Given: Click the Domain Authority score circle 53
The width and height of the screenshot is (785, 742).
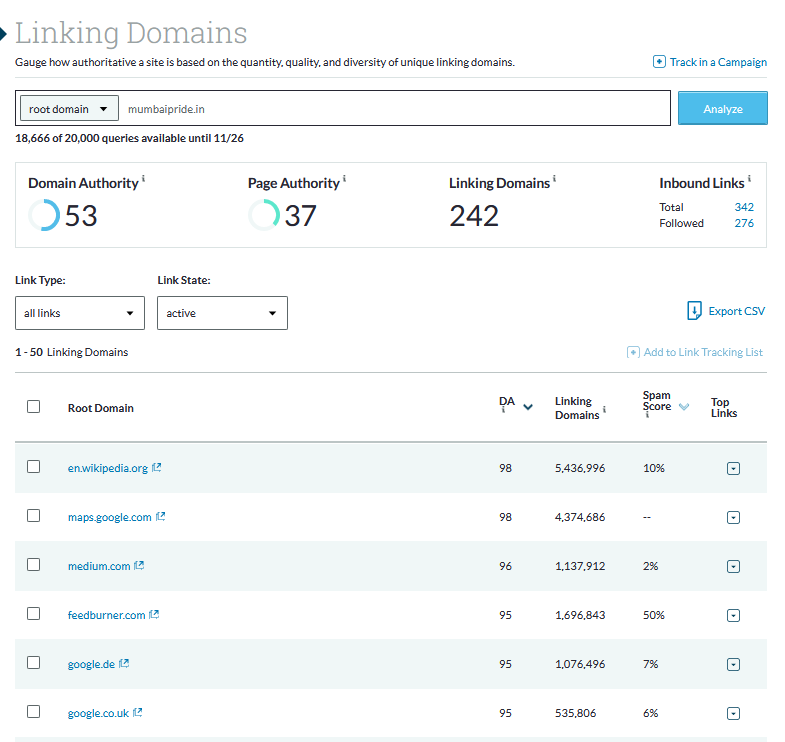Looking at the screenshot, I should coord(44,215).
